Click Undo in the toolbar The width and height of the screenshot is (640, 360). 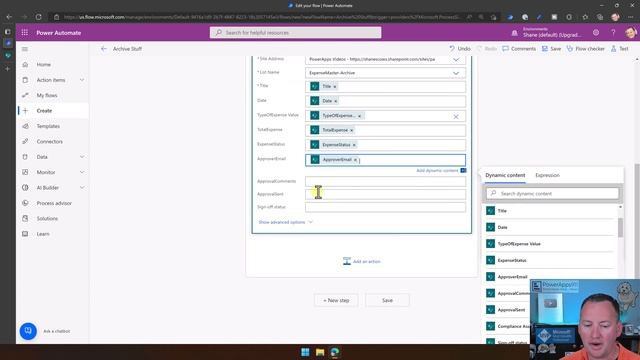coord(460,49)
